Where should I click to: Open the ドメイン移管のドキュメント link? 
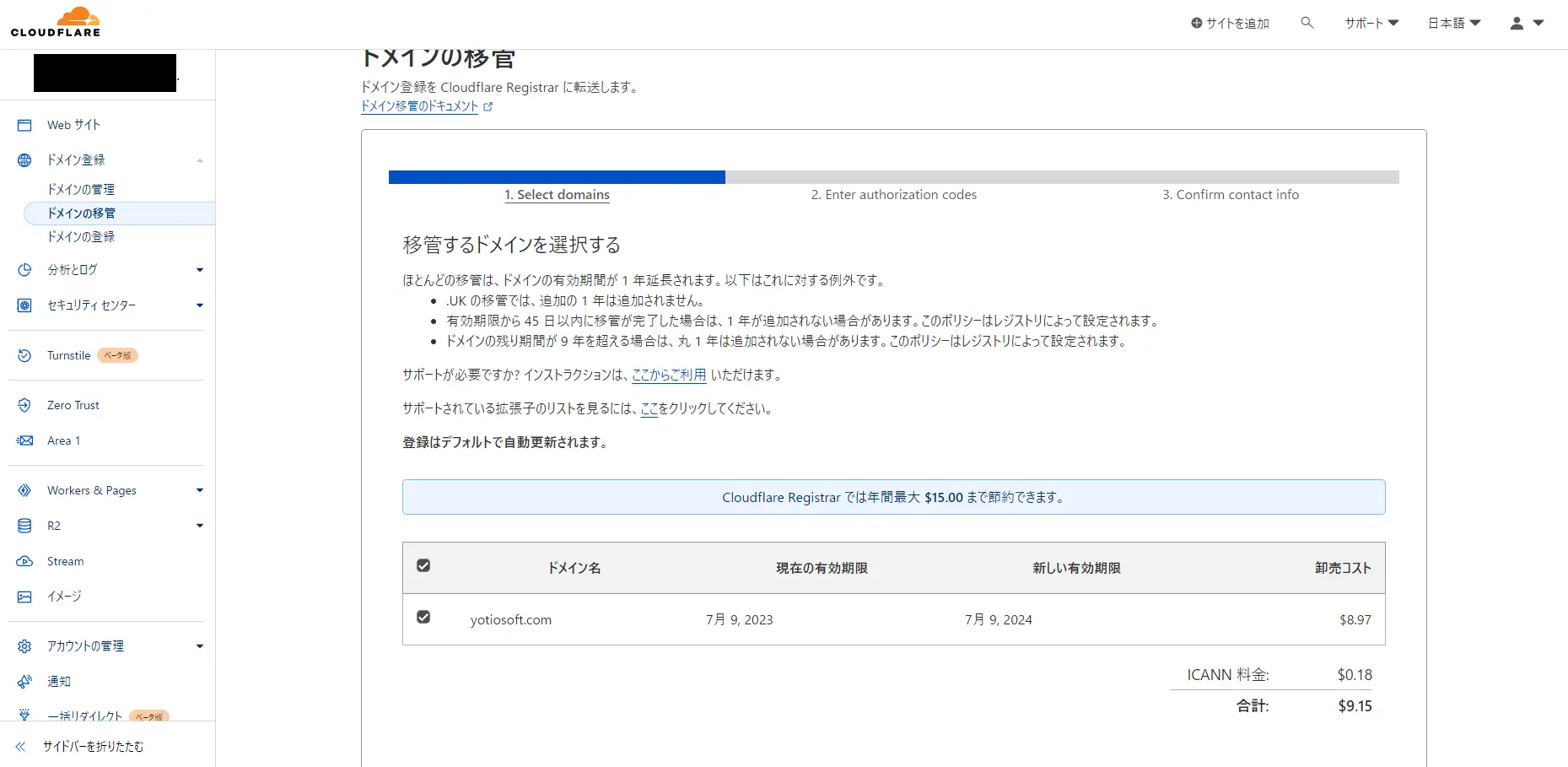click(419, 106)
